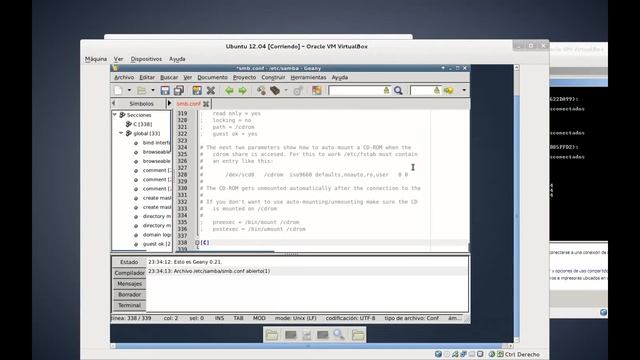The height and width of the screenshot is (360, 640).
Task: Clear the go-to-line field with its broom icon
Action: pyautogui.click(x=437, y=90)
